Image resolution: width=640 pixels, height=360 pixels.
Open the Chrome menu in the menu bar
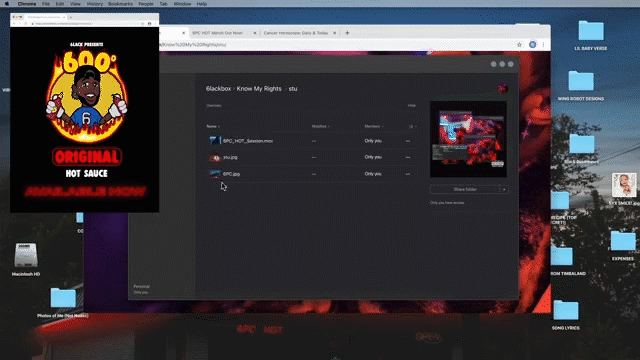coord(27,4)
